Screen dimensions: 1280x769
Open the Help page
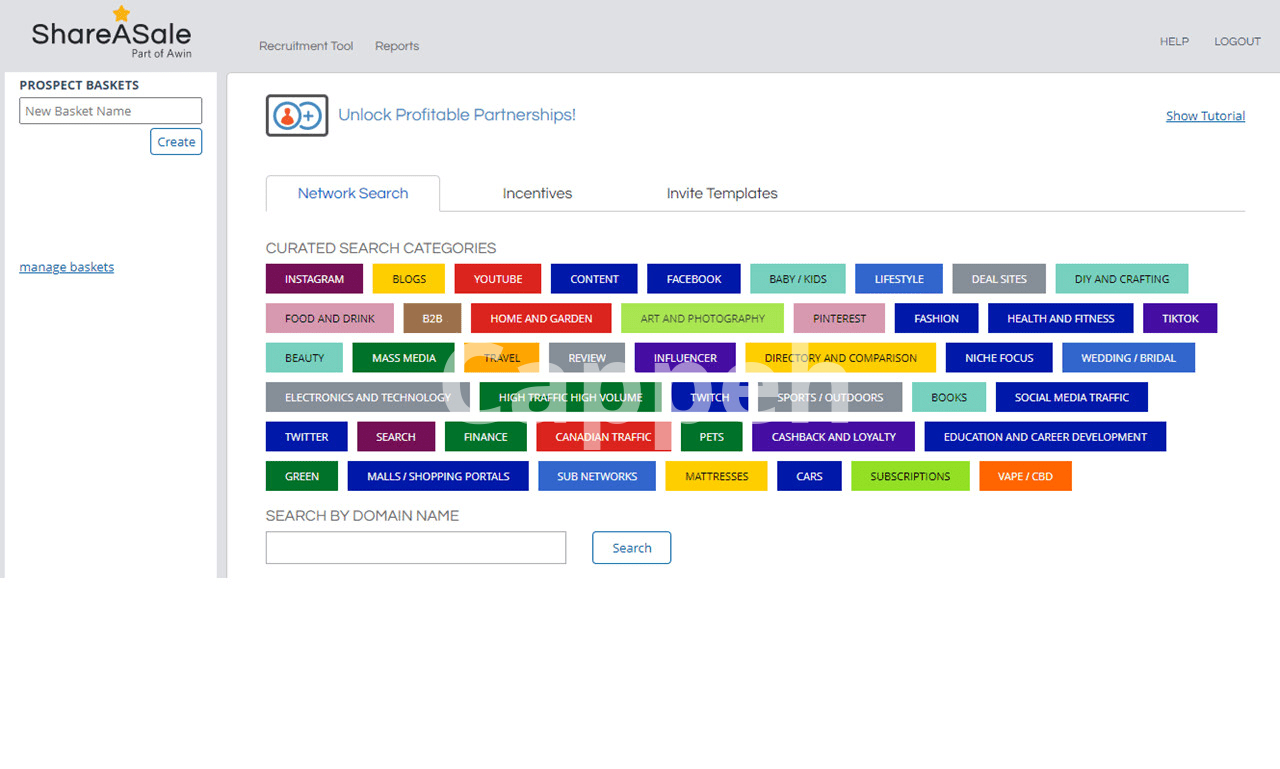[1174, 42]
